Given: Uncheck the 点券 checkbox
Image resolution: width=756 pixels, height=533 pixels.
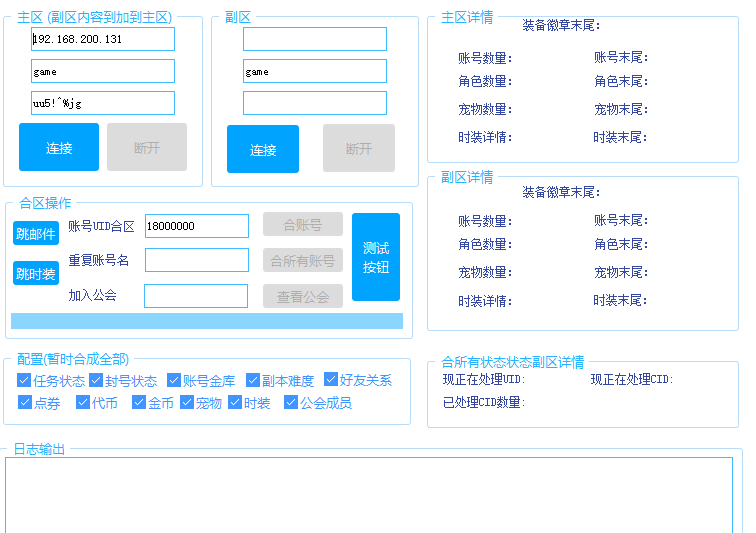Looking at the screenshot, I should (24, 402).
